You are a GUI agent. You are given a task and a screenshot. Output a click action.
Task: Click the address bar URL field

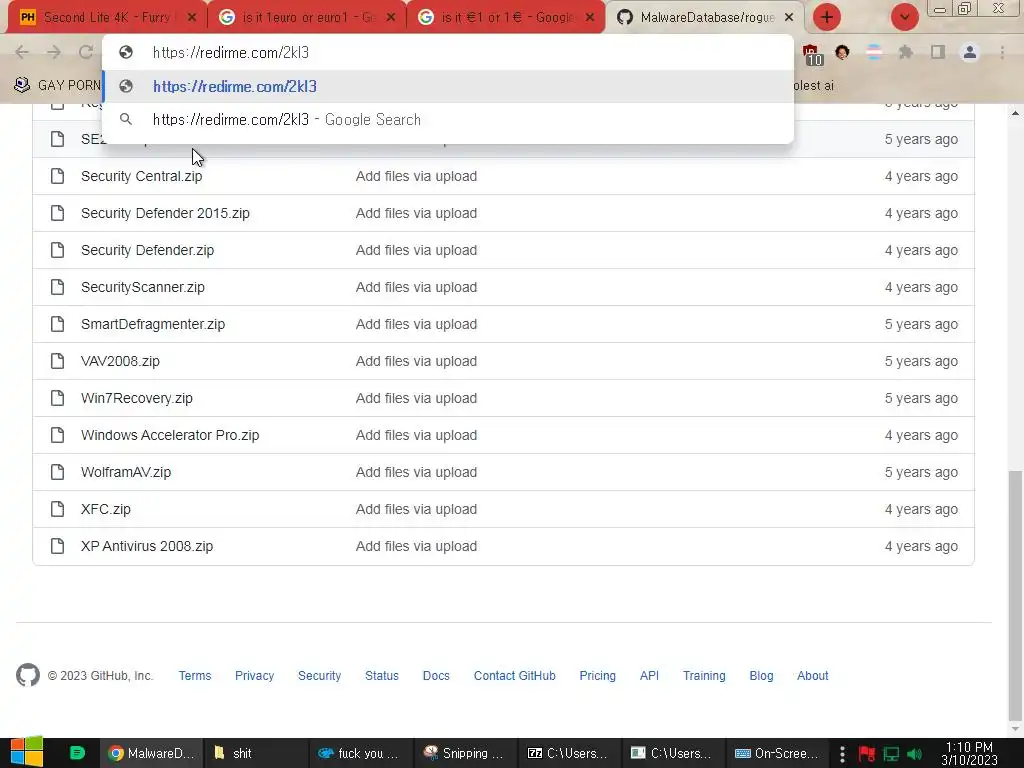click(x=448, y=52)
